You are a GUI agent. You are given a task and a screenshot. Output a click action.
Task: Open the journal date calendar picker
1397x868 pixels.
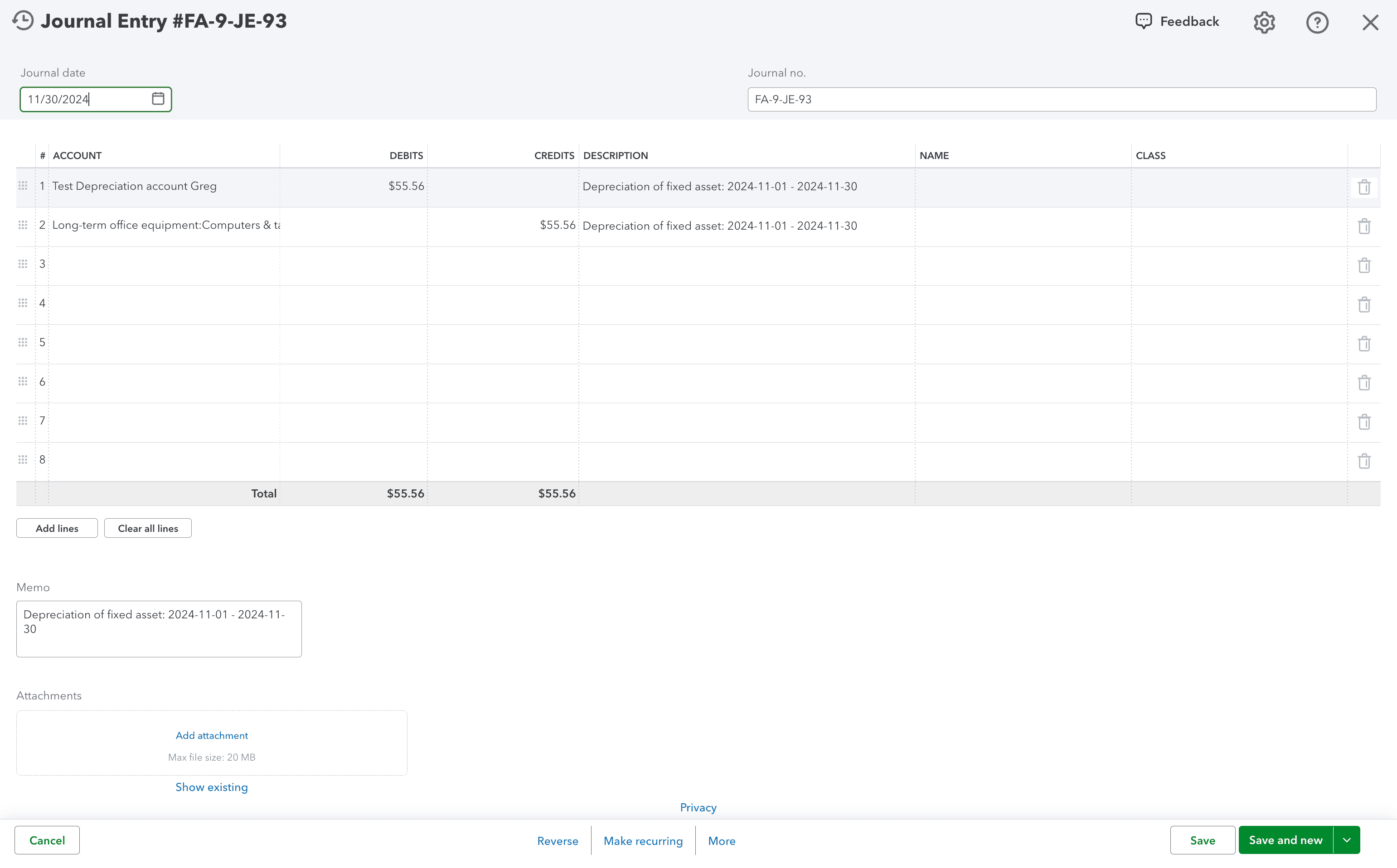[157, 99]
